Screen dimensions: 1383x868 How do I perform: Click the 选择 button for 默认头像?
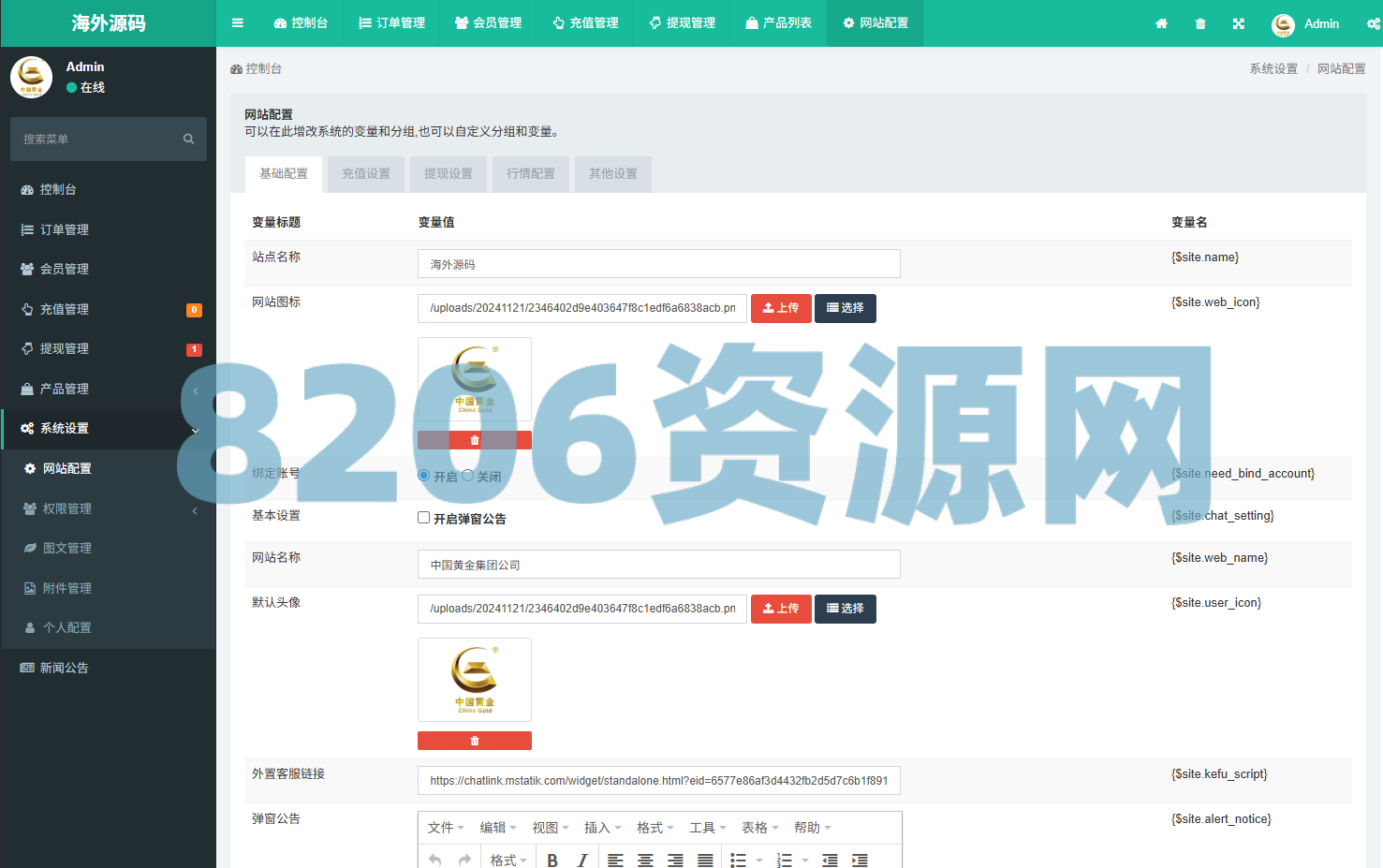[x=845, y=609]
